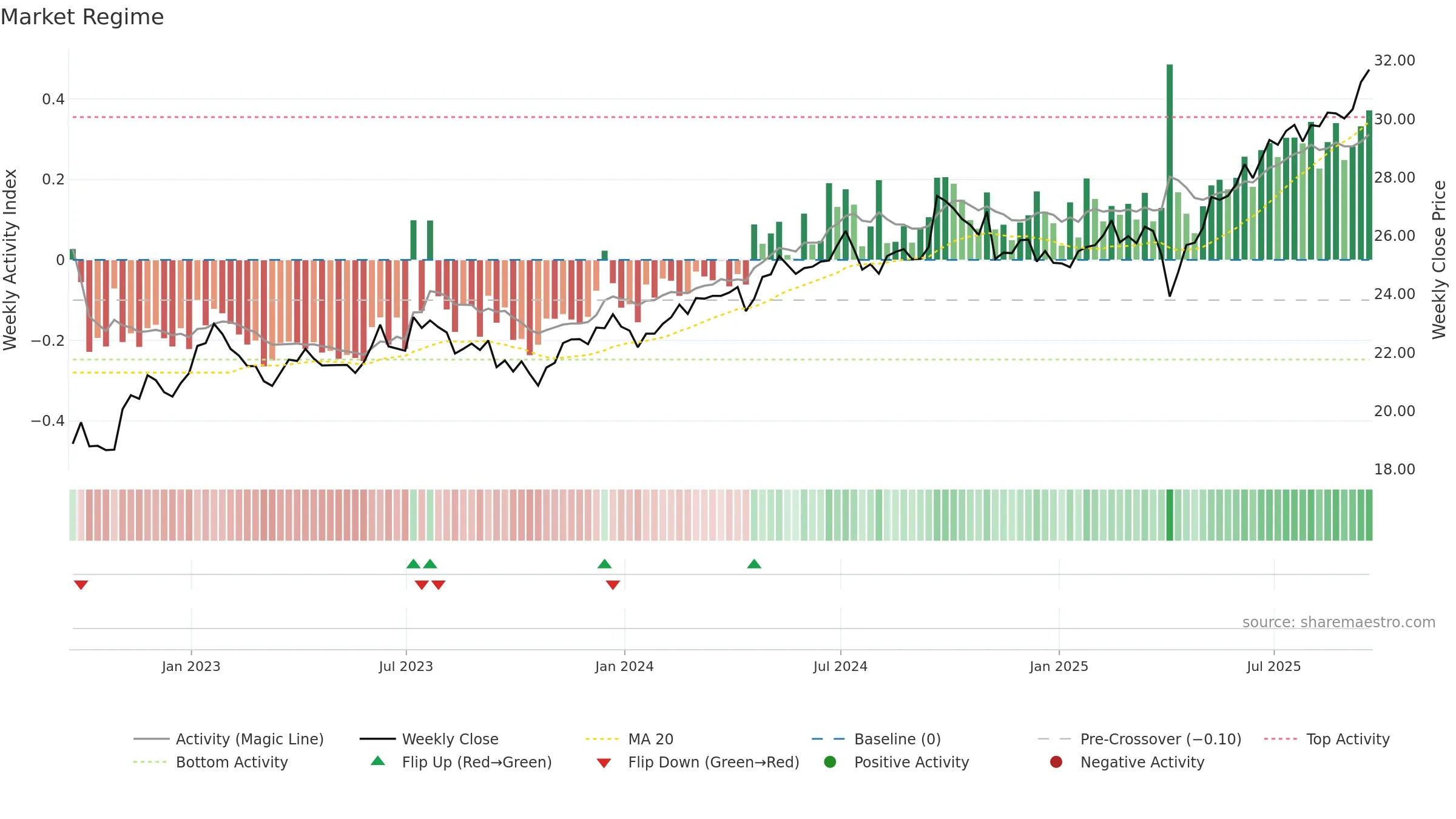Click the 22.00 price axis value
1456x819 pixels.
click(x=1395, y=352)
